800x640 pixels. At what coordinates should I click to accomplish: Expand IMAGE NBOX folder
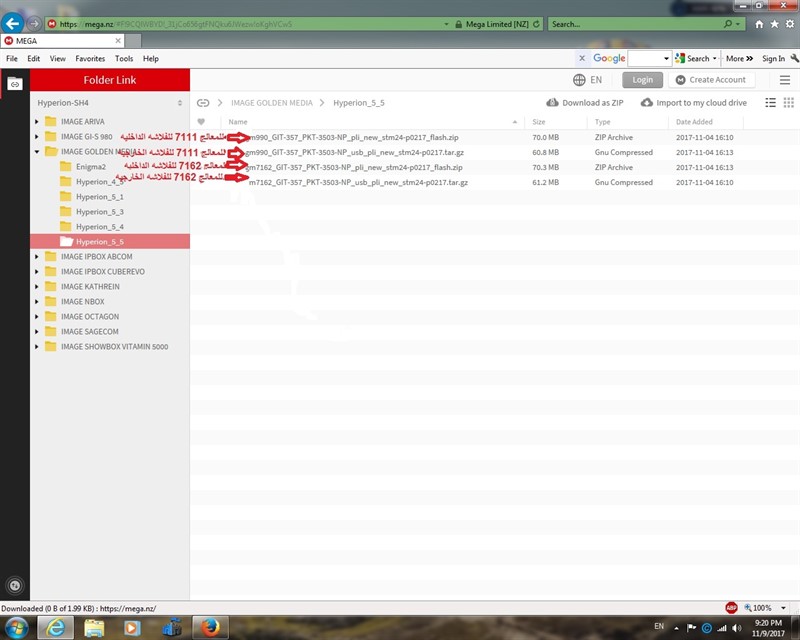37,302
